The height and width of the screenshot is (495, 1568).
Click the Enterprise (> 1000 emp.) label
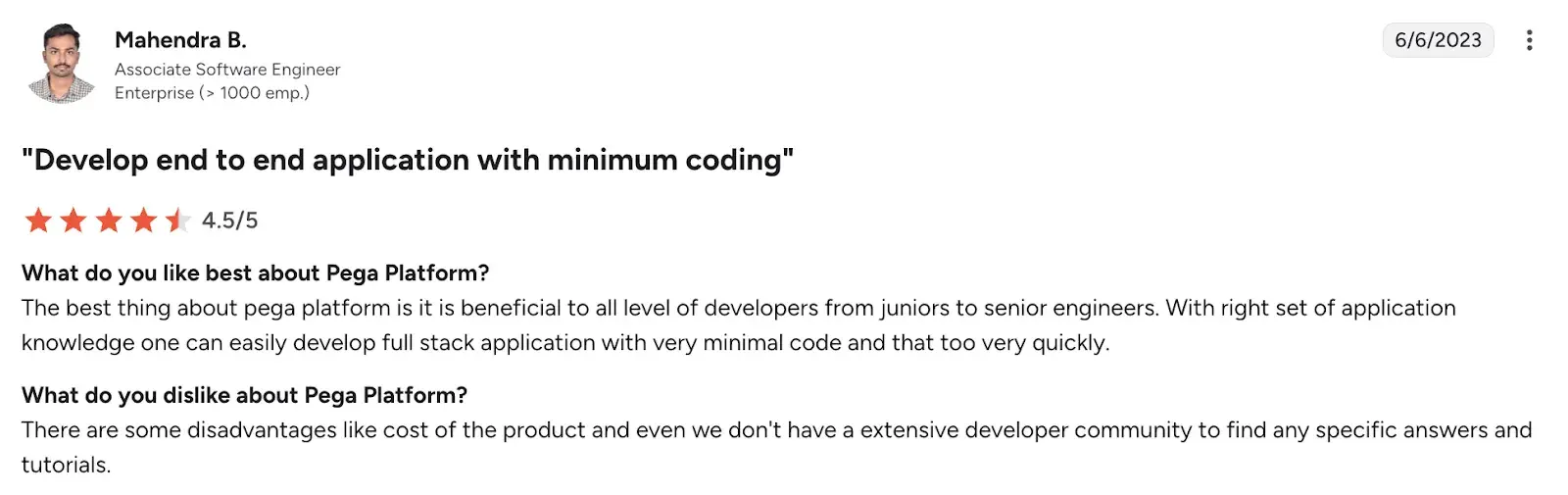(x=212, y=93)
